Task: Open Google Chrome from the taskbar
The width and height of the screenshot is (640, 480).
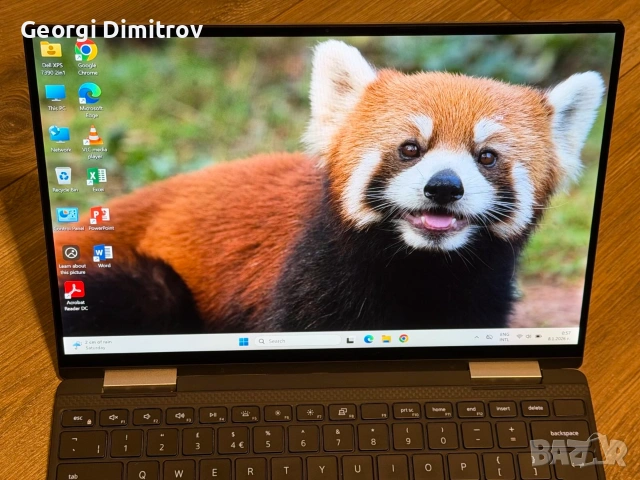Action: [404, 338]
